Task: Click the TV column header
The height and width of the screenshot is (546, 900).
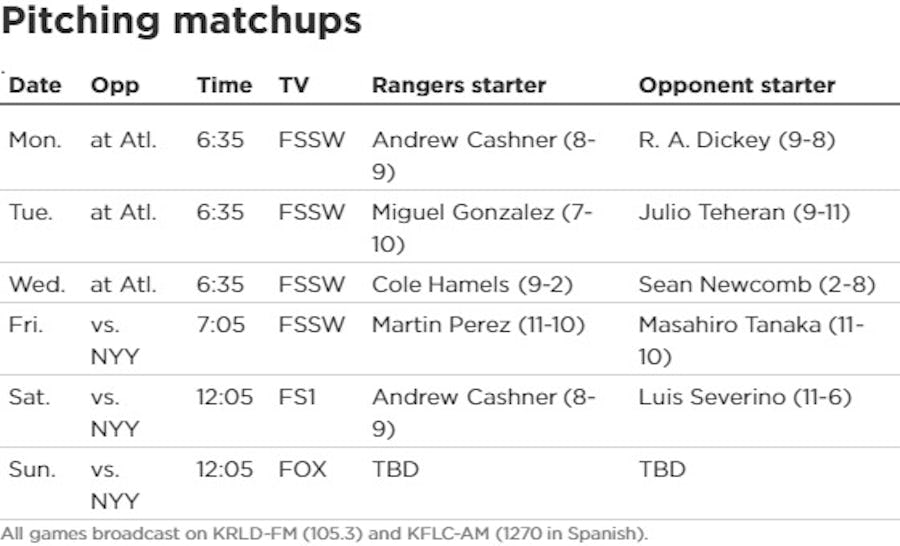Action: coord(294,85)
